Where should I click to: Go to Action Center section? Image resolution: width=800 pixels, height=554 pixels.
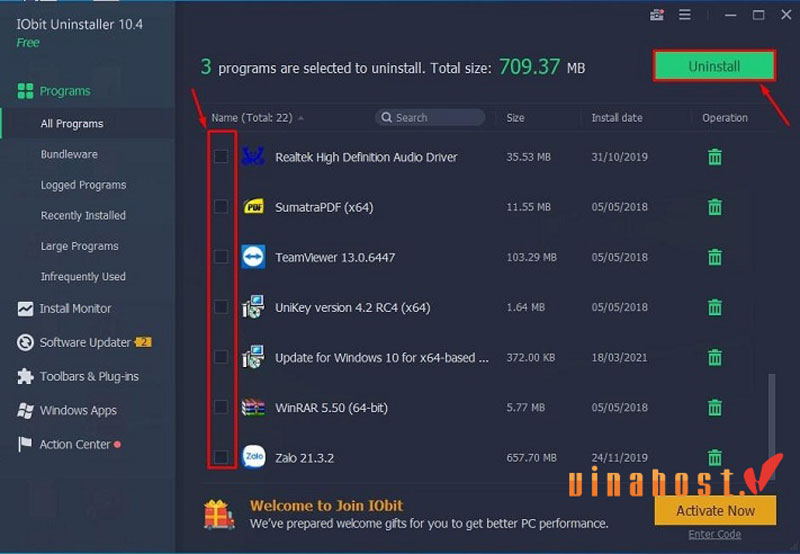tap(75, 444)
